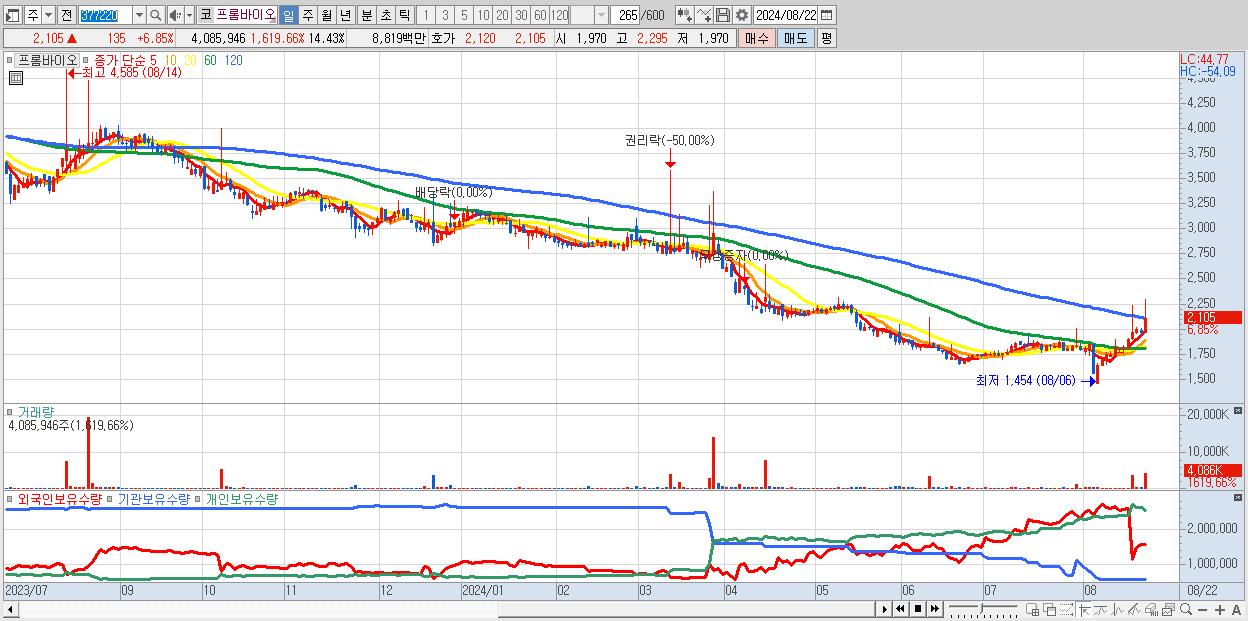
Task: Click the save chart floppy icon
Action: tap(723, 15)
